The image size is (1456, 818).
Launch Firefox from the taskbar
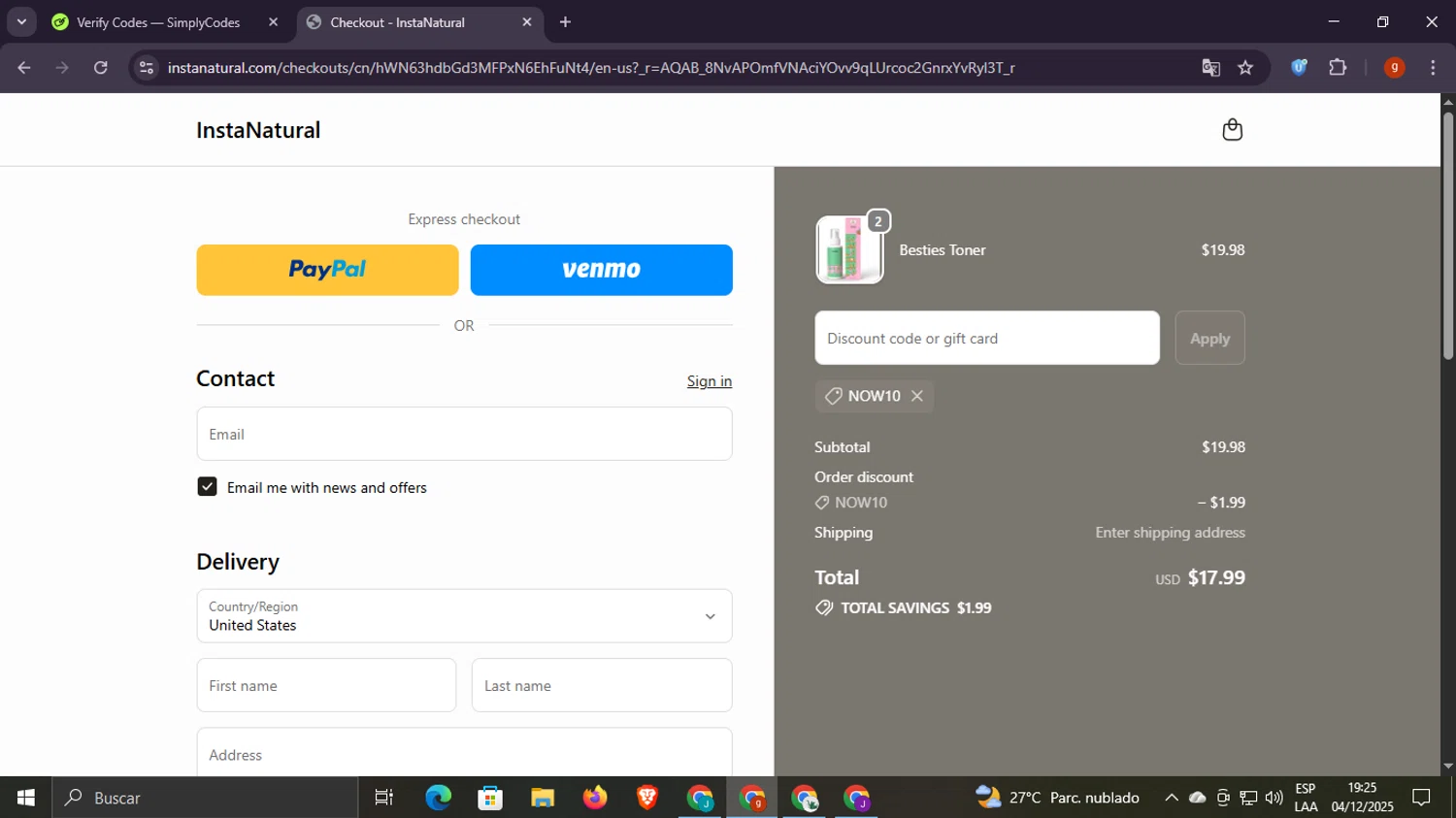coord(595,798)
